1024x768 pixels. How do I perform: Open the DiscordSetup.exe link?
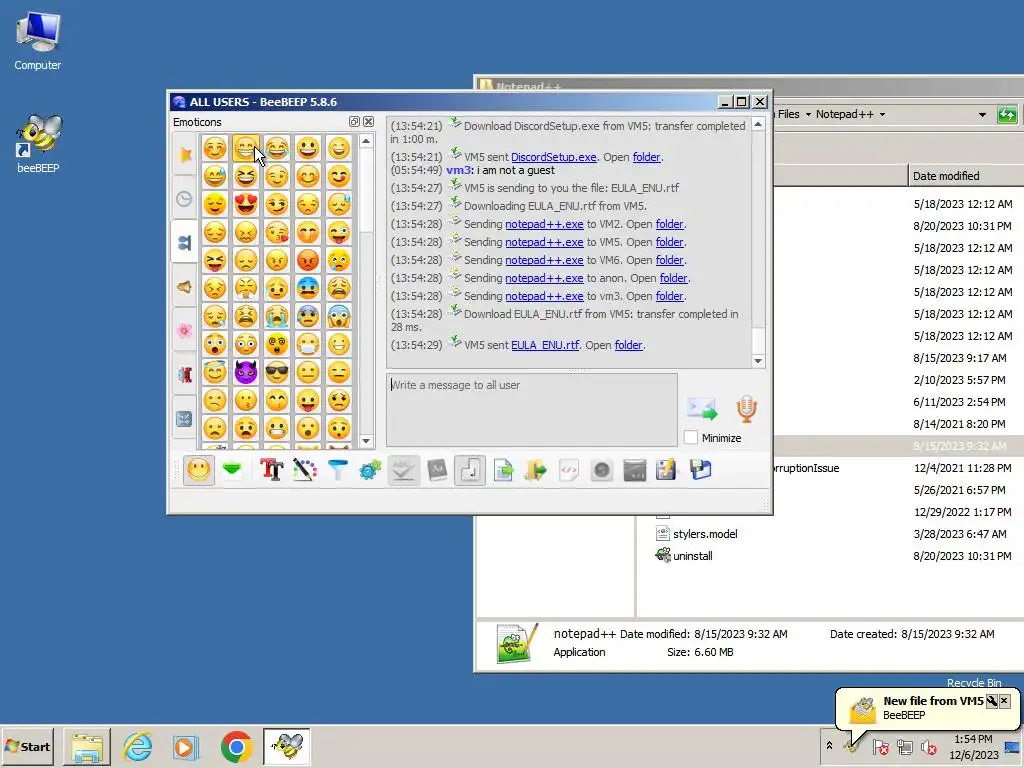[554, 157]
